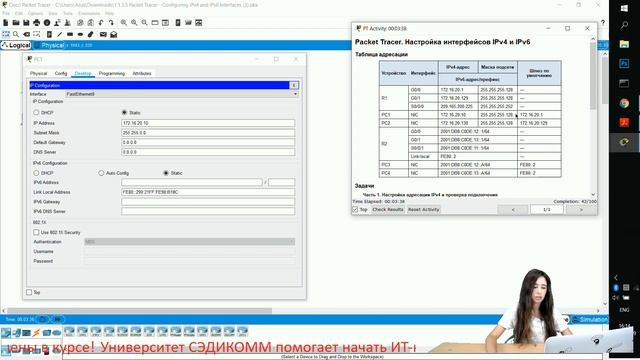640x360 pixels.
Task: Select the IPv6 Auto Config radio button
Action: (x=101, y=173)
